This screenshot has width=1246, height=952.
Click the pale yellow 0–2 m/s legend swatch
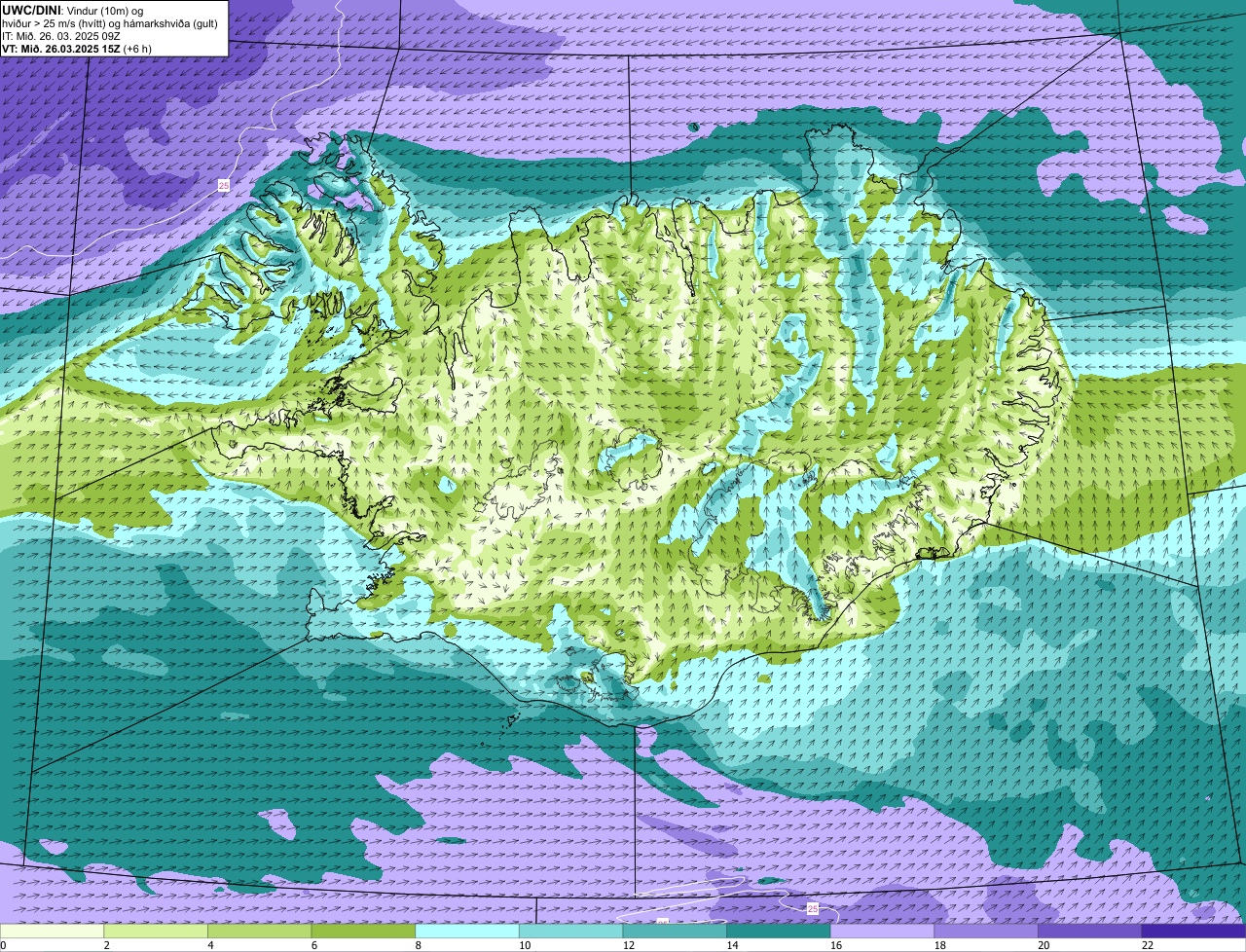pos(52,931)
